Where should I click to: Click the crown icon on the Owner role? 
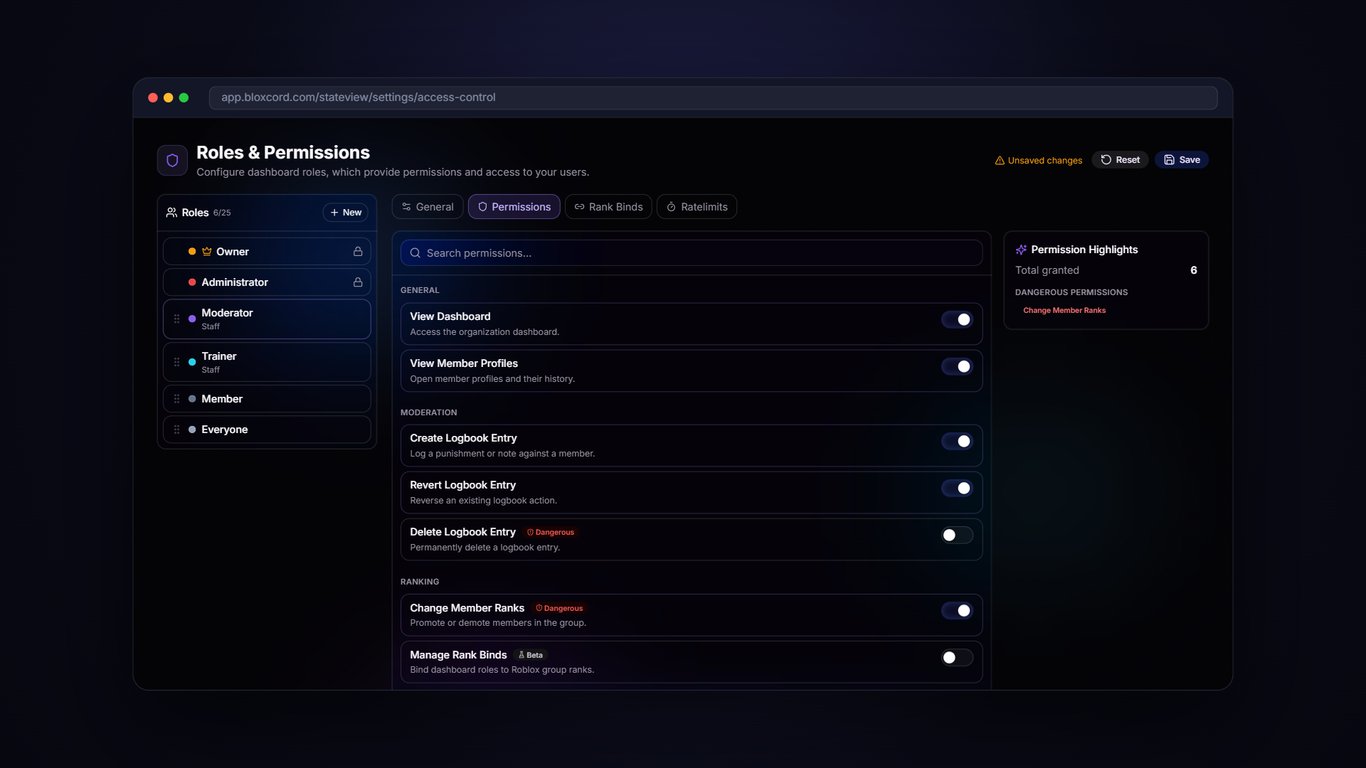coord(207,251)
